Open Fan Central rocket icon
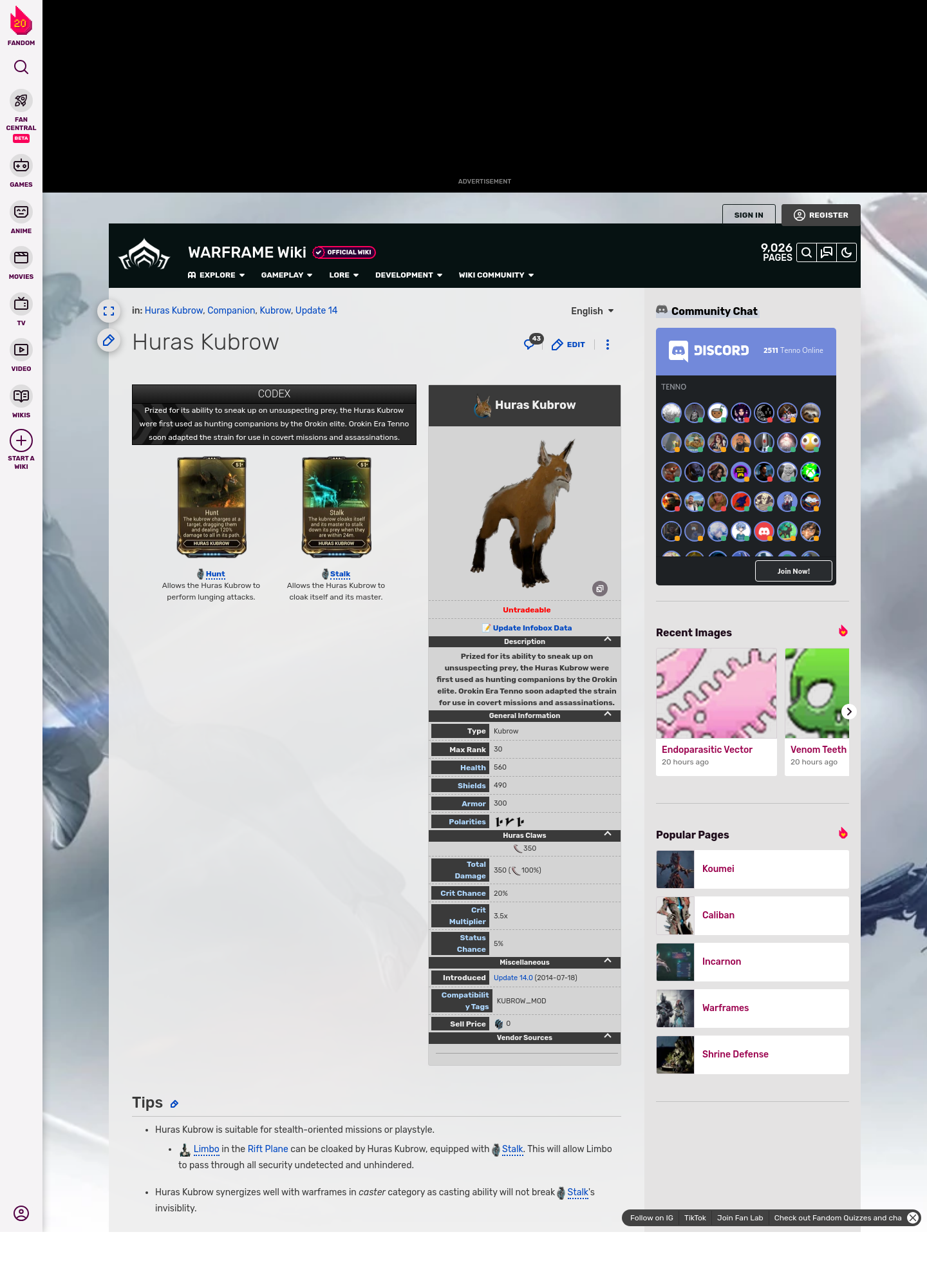 coord(21,101)
